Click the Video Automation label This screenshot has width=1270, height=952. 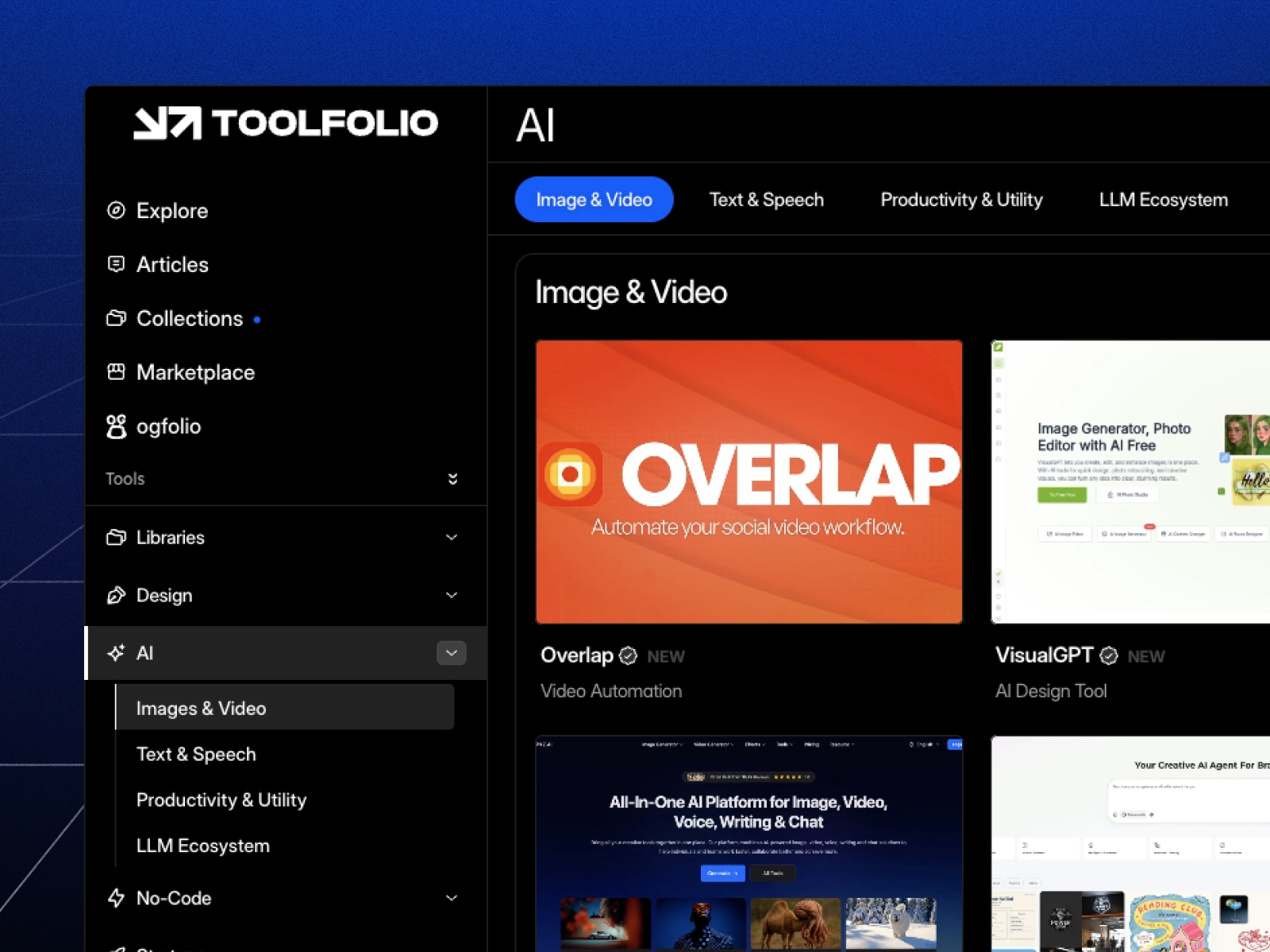(x=611, y=691)
